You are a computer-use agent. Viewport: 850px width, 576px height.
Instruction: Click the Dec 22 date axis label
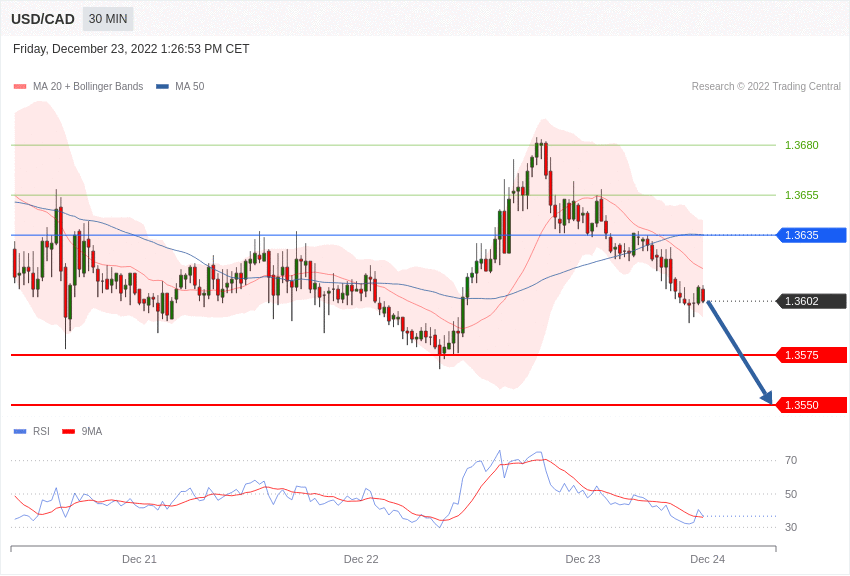click(x=361, y=559)
